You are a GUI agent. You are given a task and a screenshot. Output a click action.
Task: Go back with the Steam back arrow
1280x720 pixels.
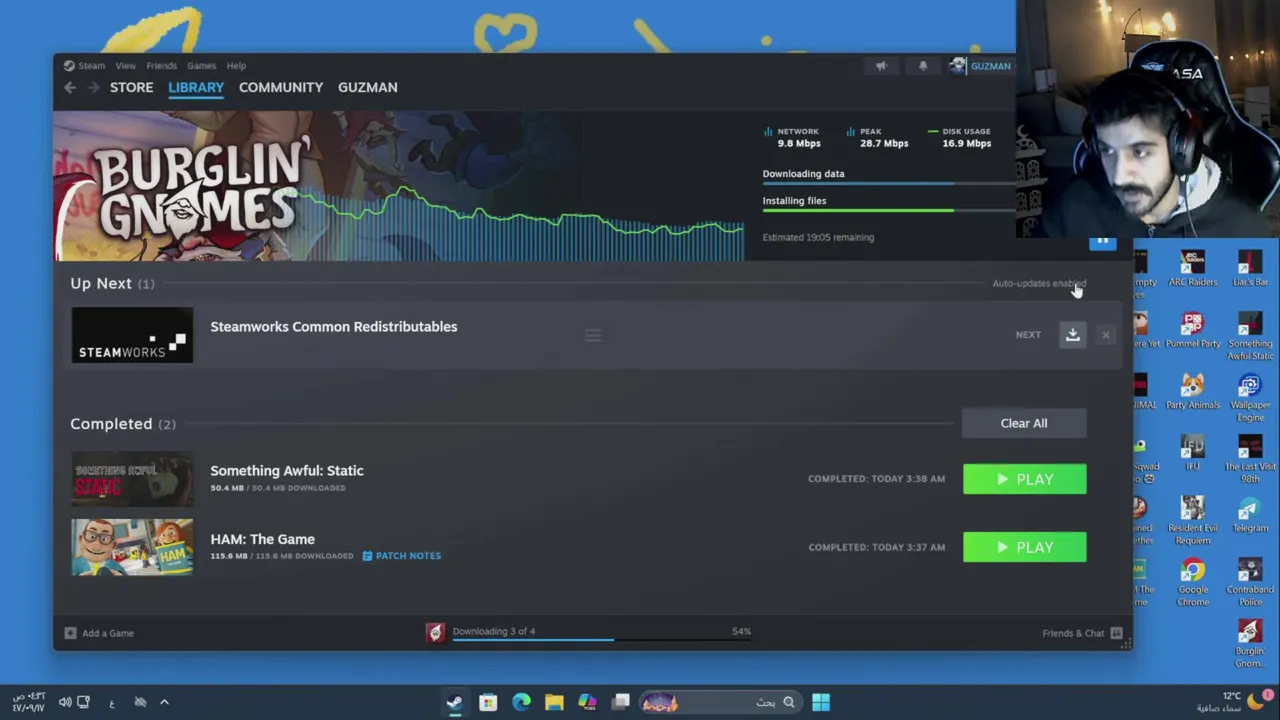tap(70, 88)
